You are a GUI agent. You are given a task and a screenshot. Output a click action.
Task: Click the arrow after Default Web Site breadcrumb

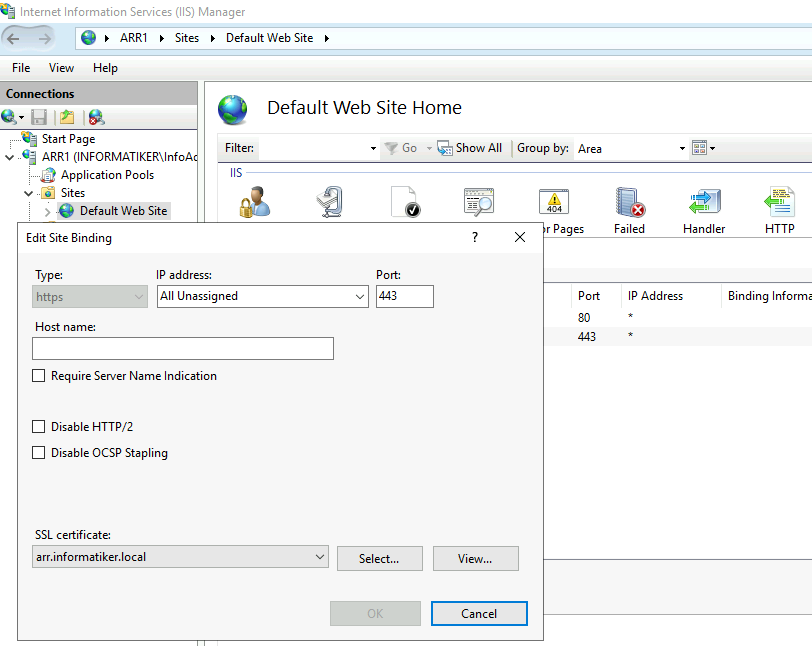tap(327, 38)
